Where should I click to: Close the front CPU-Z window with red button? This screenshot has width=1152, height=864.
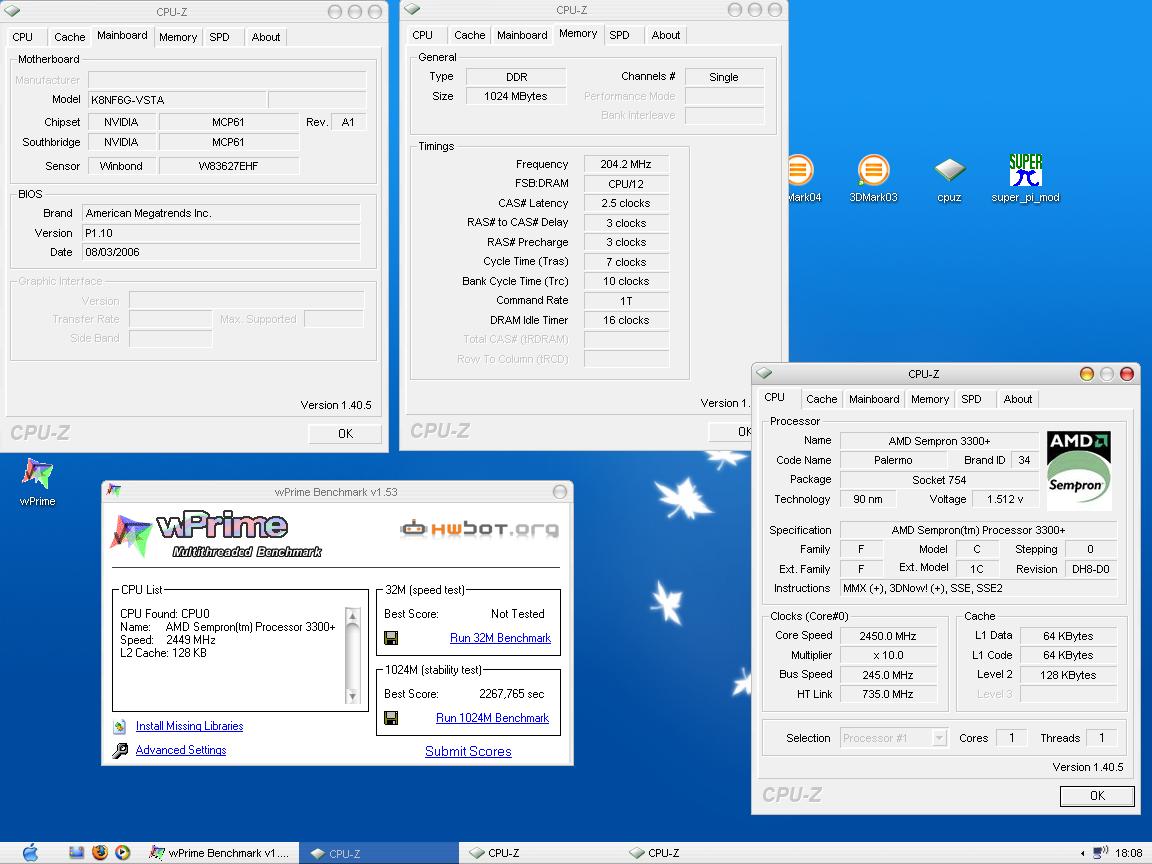click(x=1127, y=373)
